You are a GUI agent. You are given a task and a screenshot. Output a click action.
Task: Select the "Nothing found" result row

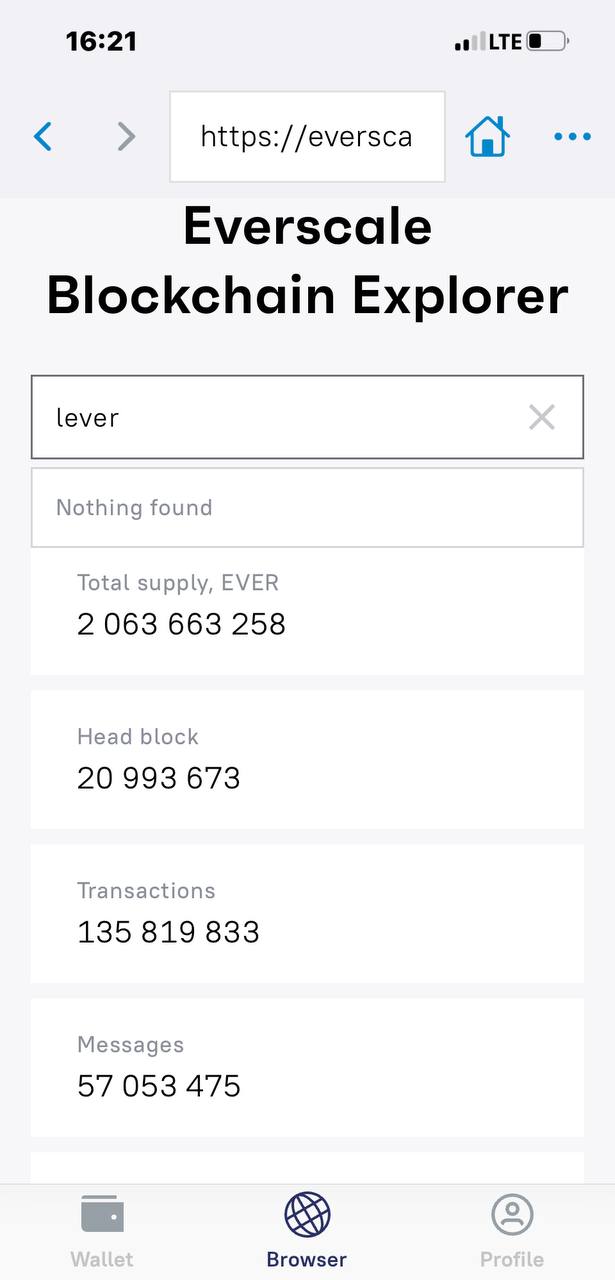pyautogui.click(x=307, y=507)
